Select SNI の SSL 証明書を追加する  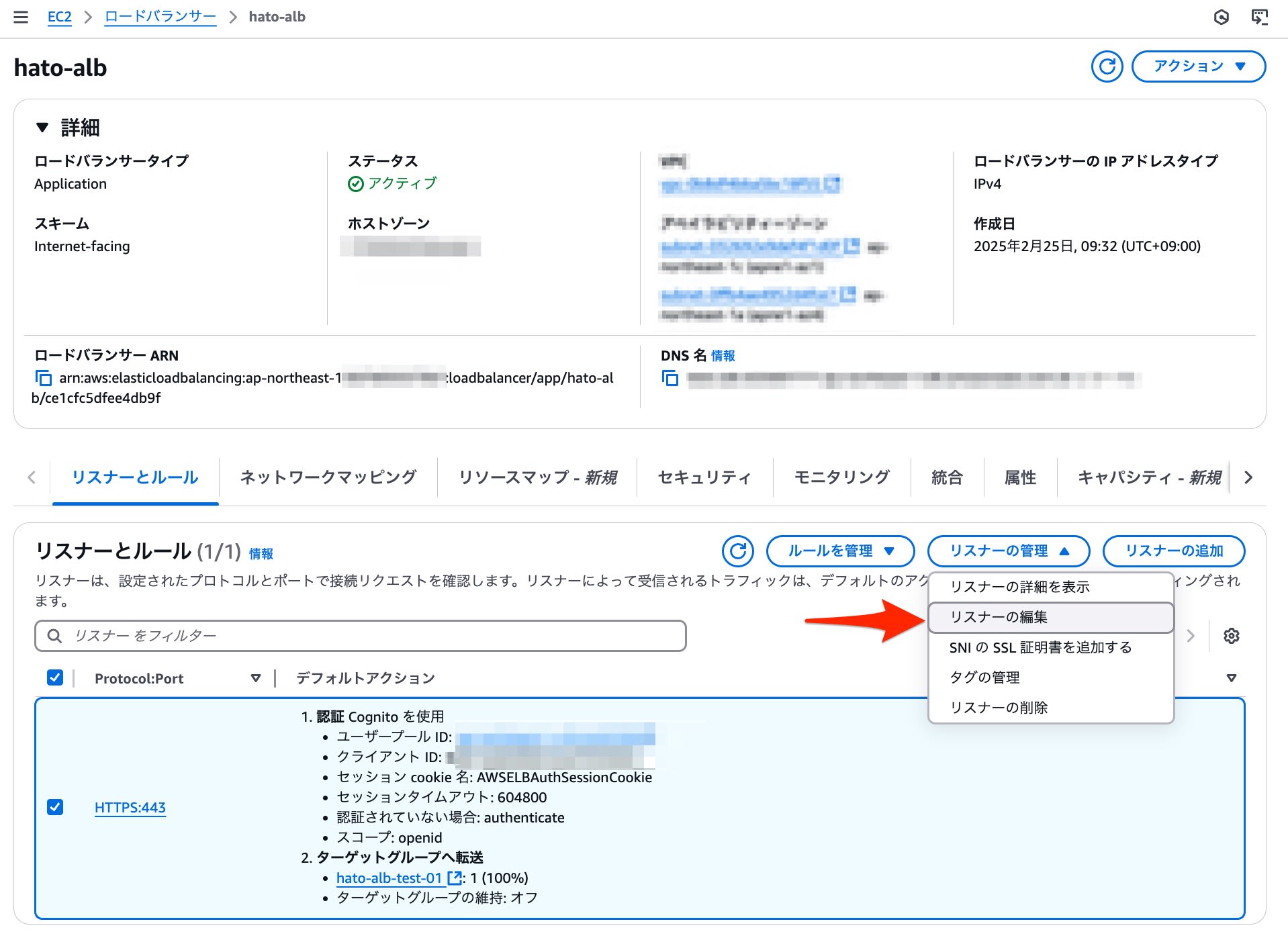(x=1051, y=647)
